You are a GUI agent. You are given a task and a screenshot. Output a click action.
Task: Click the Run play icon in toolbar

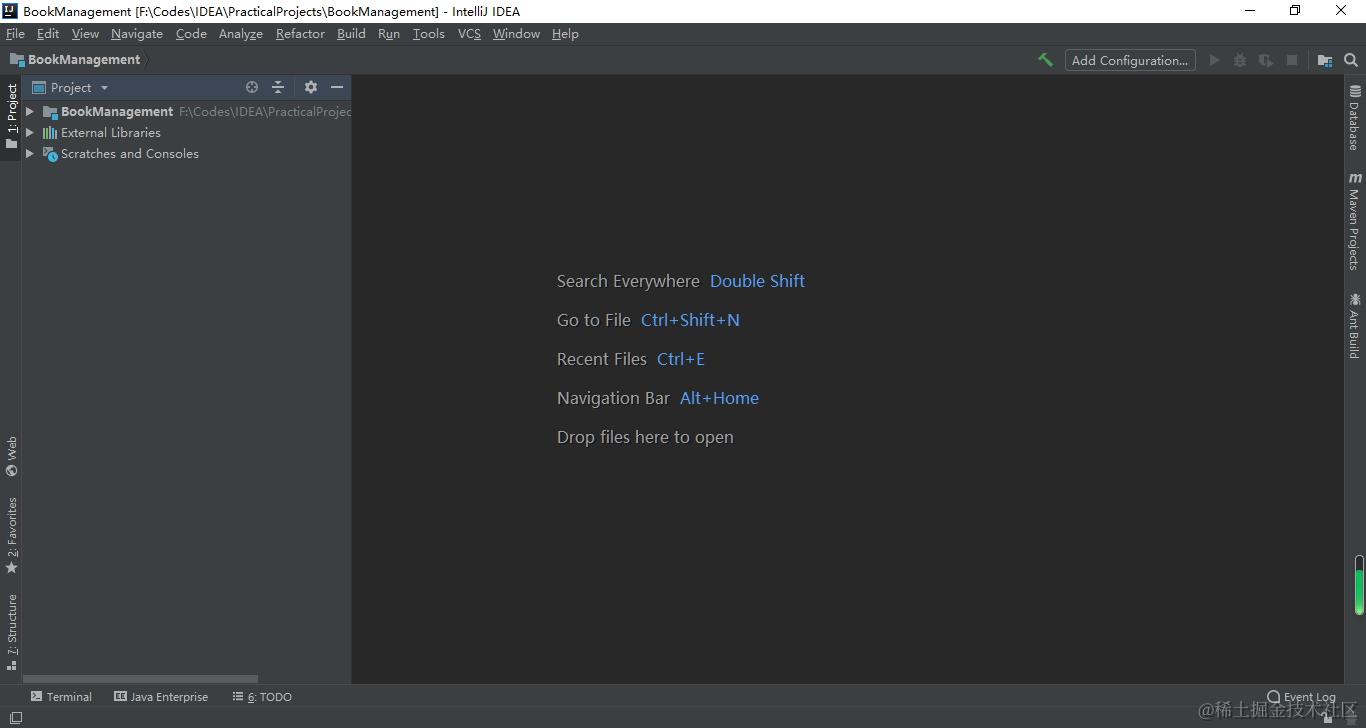point(1214,60)
